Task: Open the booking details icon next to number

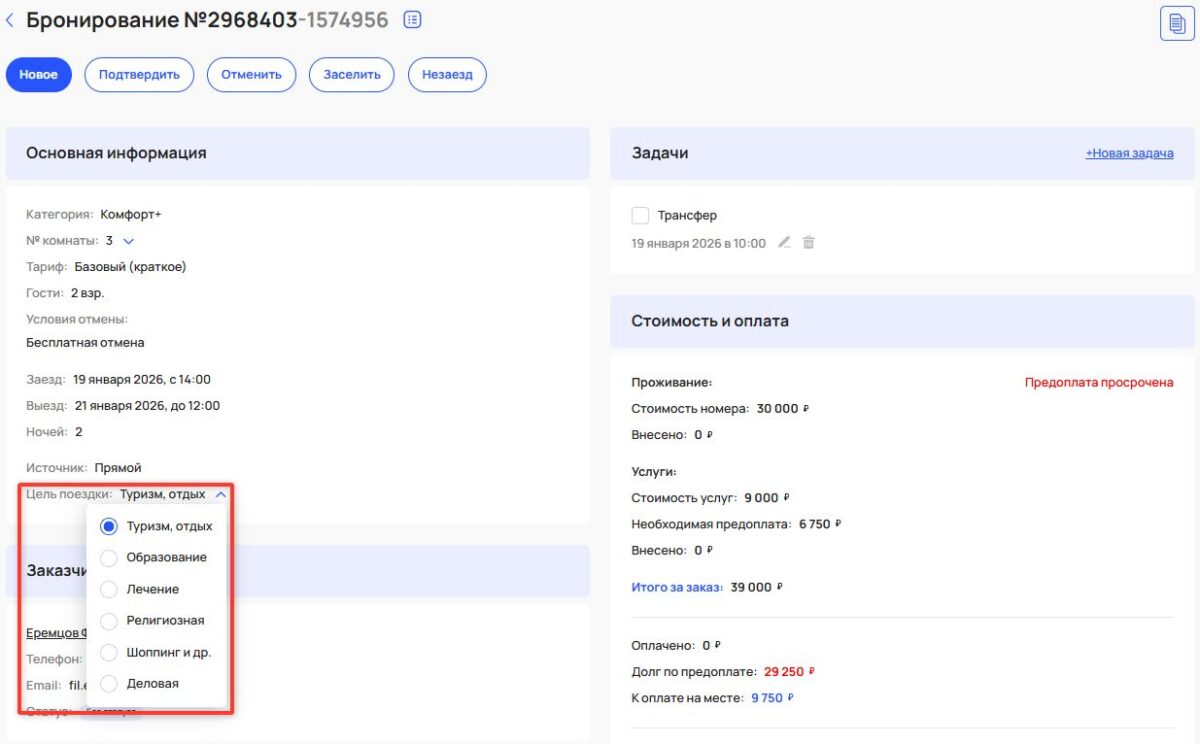Action: tap(411, 19)
